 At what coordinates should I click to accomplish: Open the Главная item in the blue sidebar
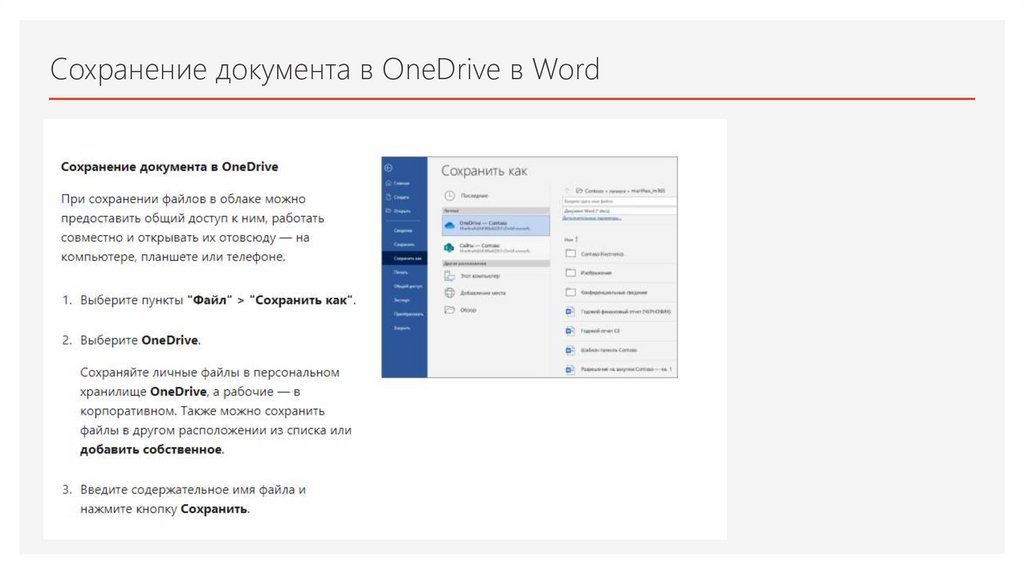click(398, 183)
